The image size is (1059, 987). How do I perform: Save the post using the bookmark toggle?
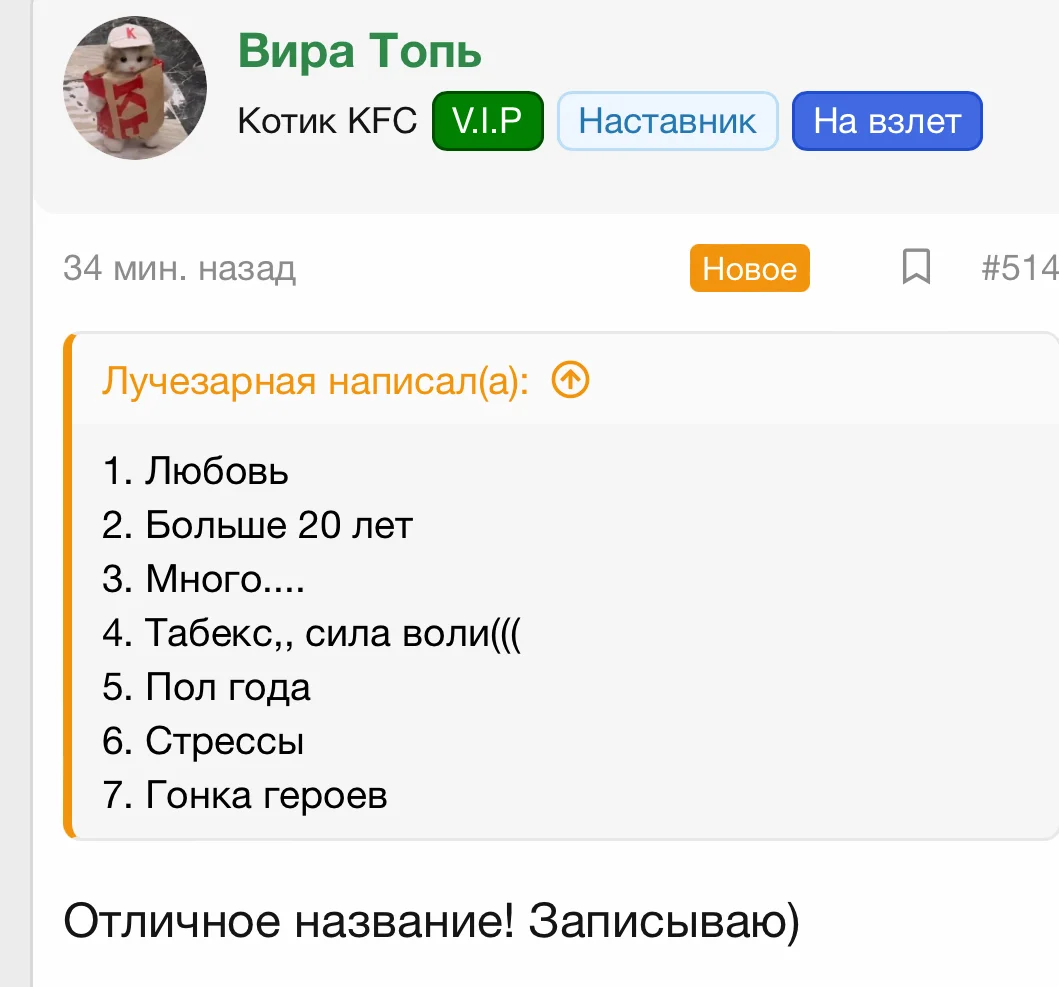pos(916,268)
